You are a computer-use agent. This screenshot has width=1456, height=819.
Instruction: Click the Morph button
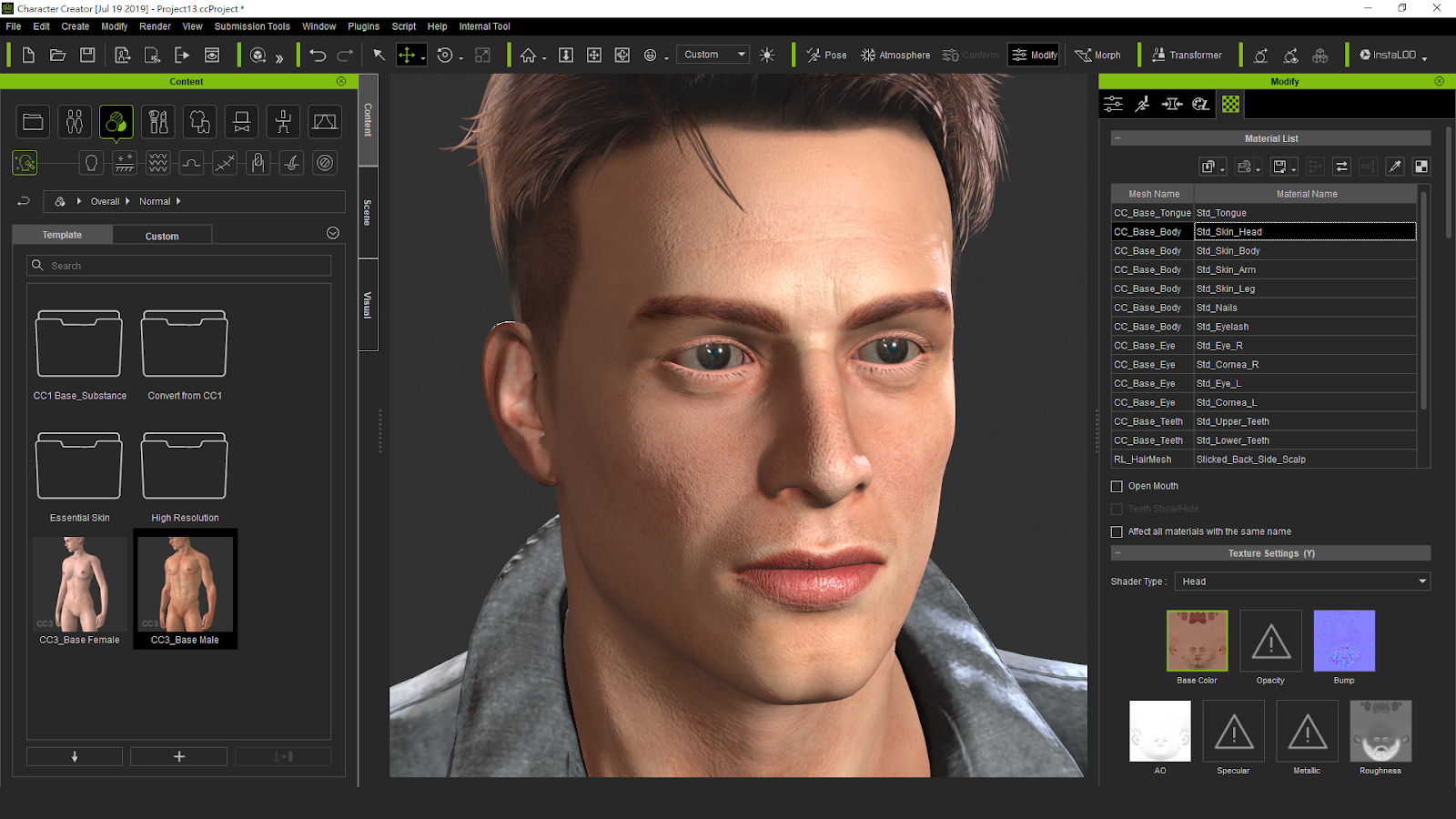(x=1097, y=56)
